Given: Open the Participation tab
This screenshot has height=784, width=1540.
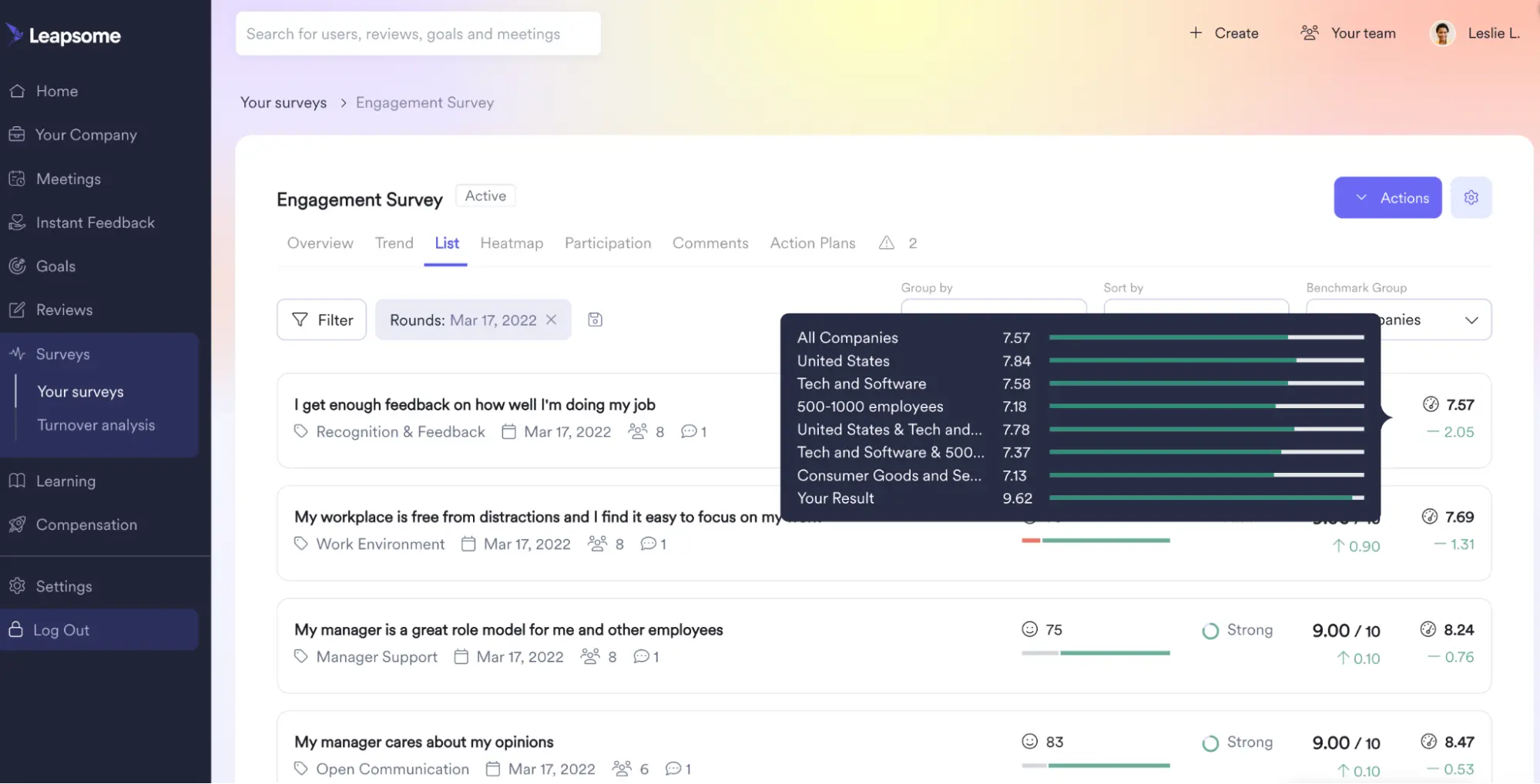Looking at the screenshot, I should (x=607, y=243).
